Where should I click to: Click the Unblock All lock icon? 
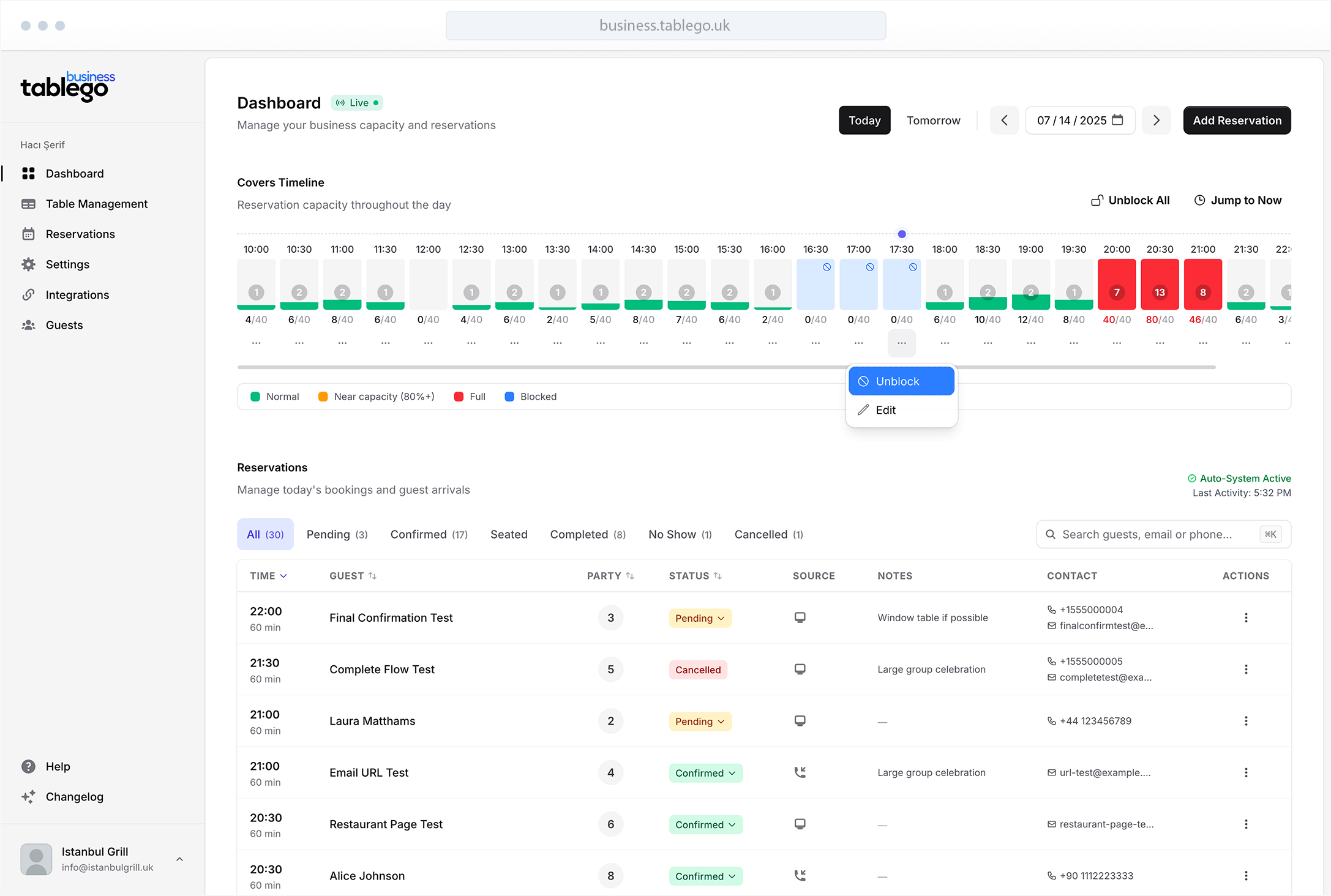point(1097,200)
